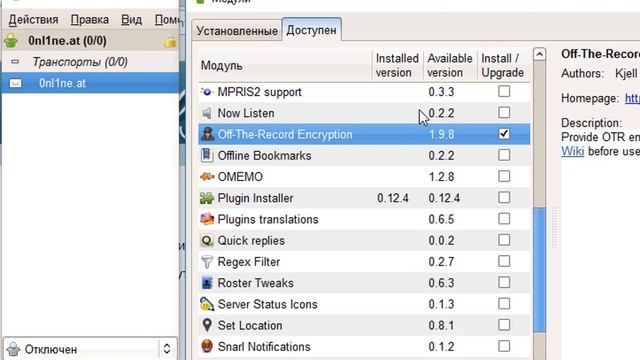Open the Отключен status dropdown
The image size is (640, 360).
click(x=90, y=349)
